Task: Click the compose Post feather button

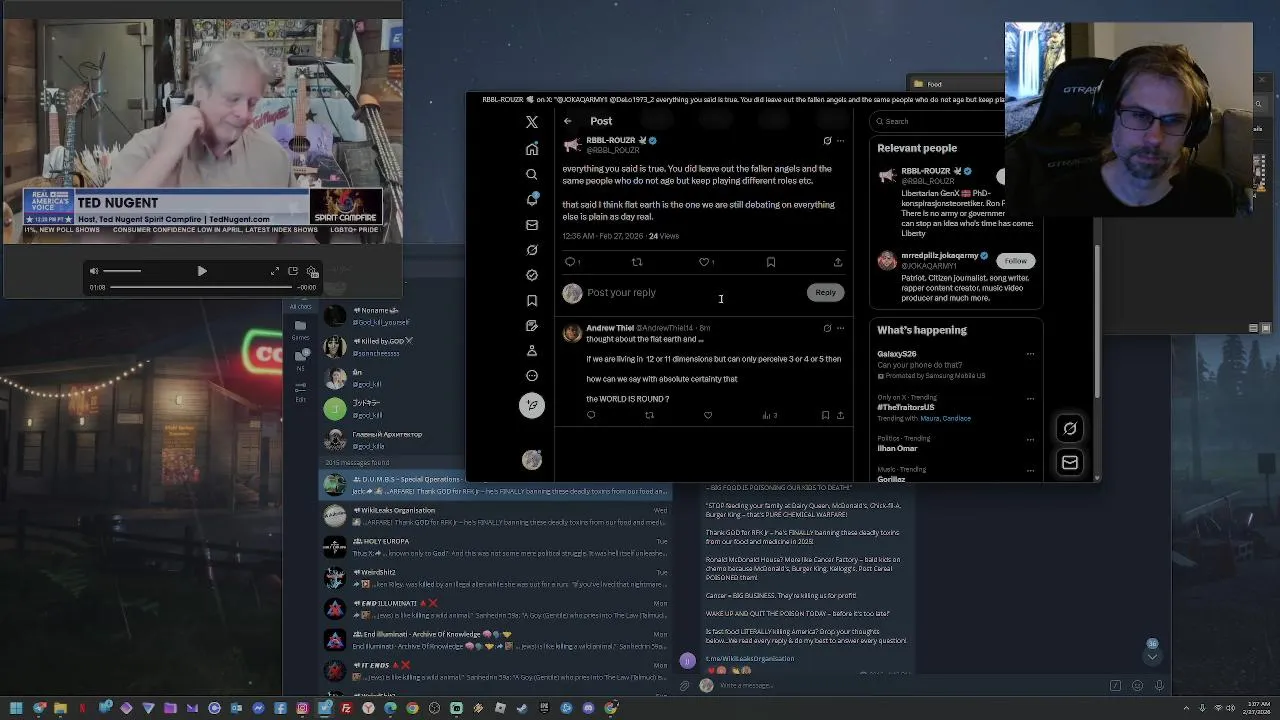Action: tap(532, 405)
